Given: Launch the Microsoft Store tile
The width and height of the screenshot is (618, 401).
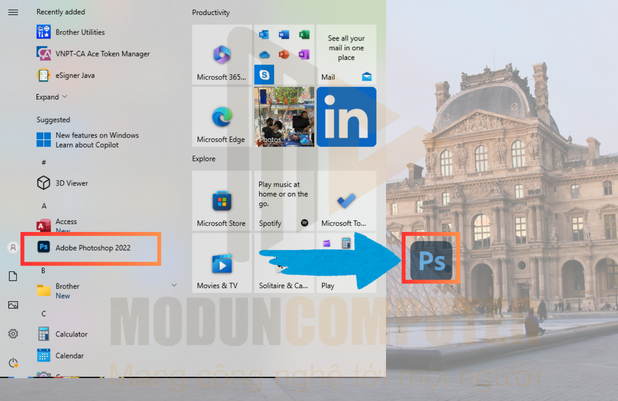Looking at the screenshot, I should pyautogui.click(x=221, y=201).
